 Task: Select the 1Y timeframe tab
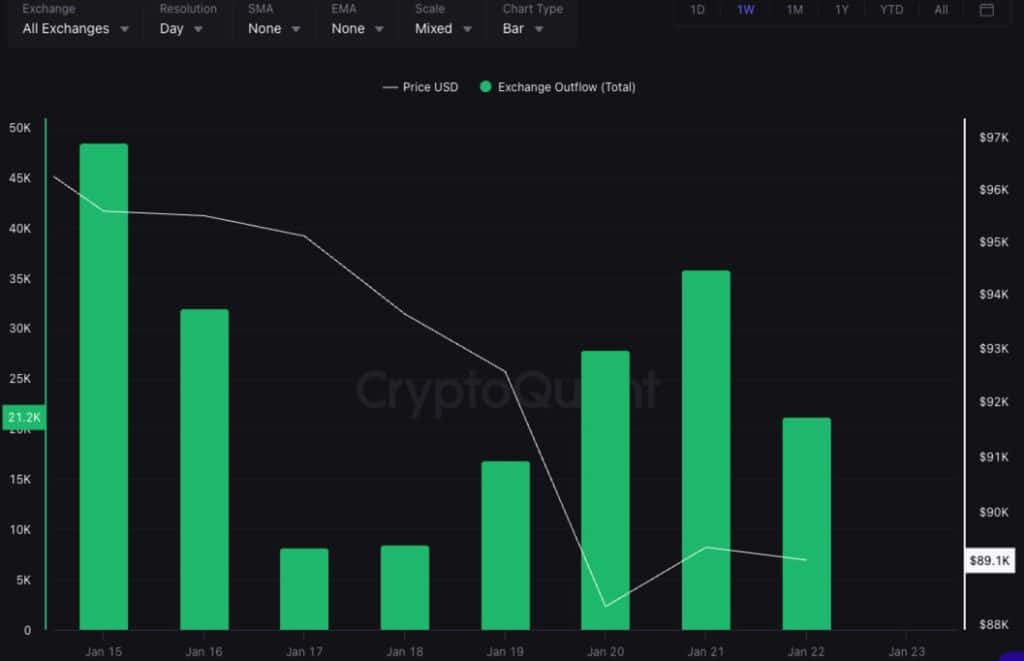coord(842,10)
